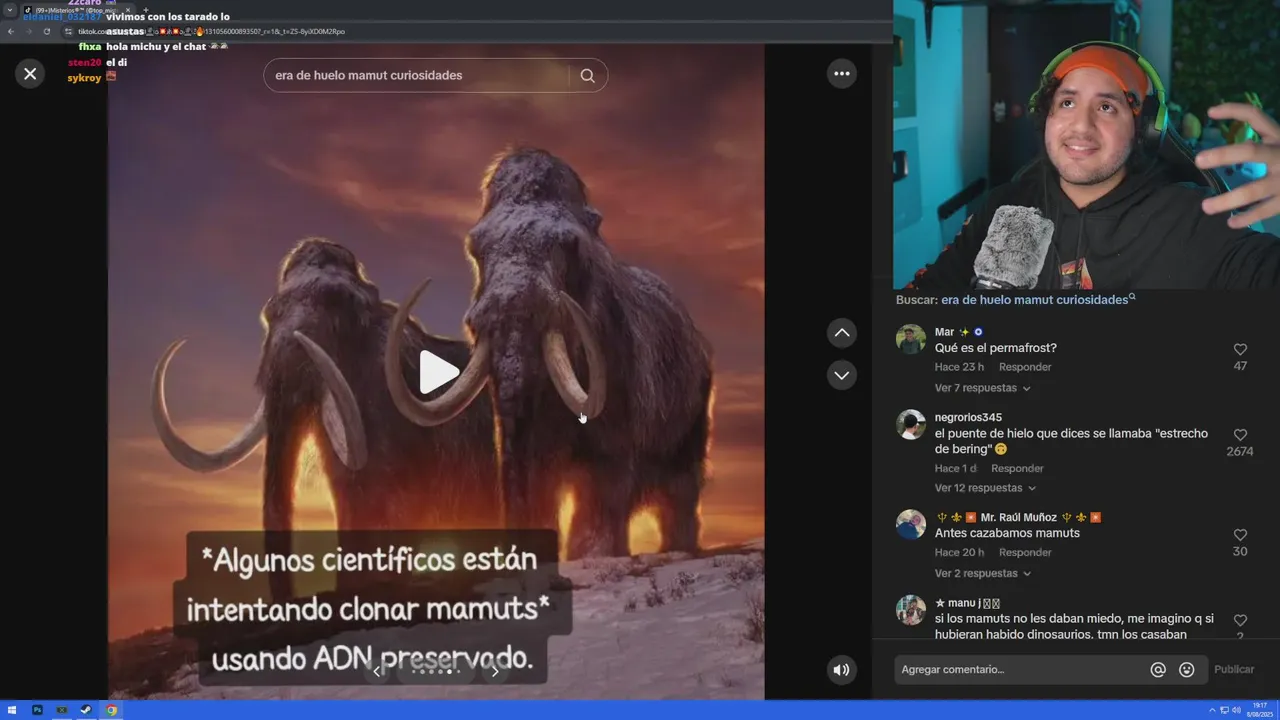1280x720 pixels.
Task: Click the Publicar button
Action: point(1234,670)
